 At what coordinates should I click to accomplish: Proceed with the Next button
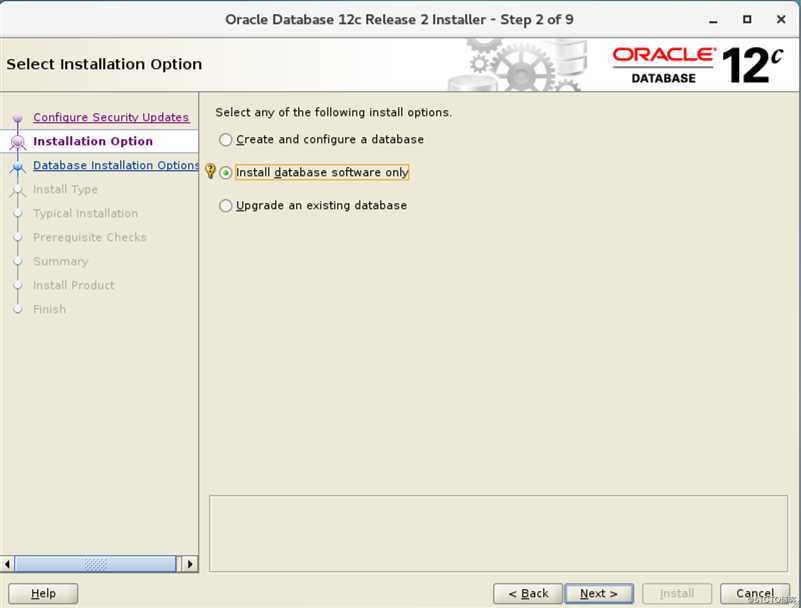click(x=599, y=593)
